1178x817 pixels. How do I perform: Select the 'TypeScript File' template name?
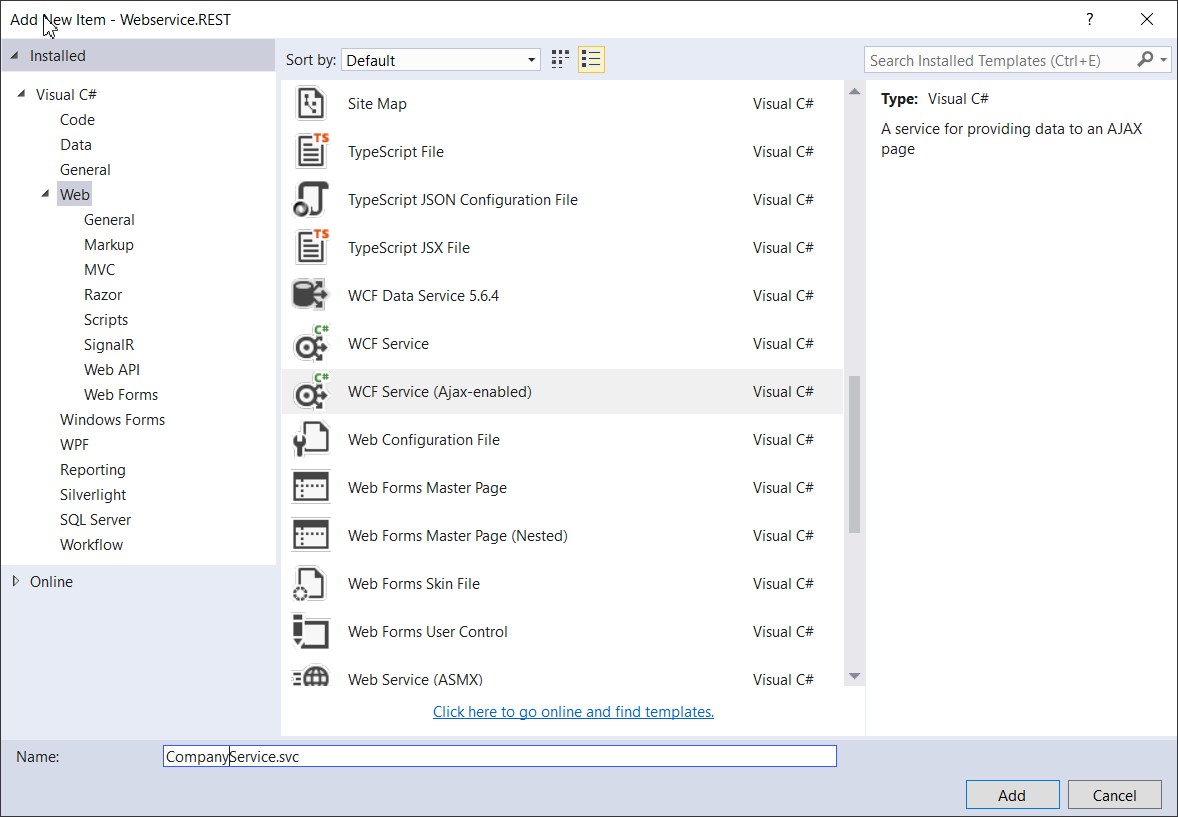(x=396, y=152)
